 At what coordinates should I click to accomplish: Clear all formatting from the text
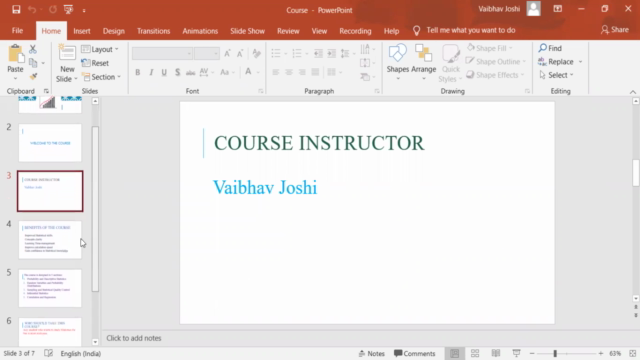(x=256, y=53)
